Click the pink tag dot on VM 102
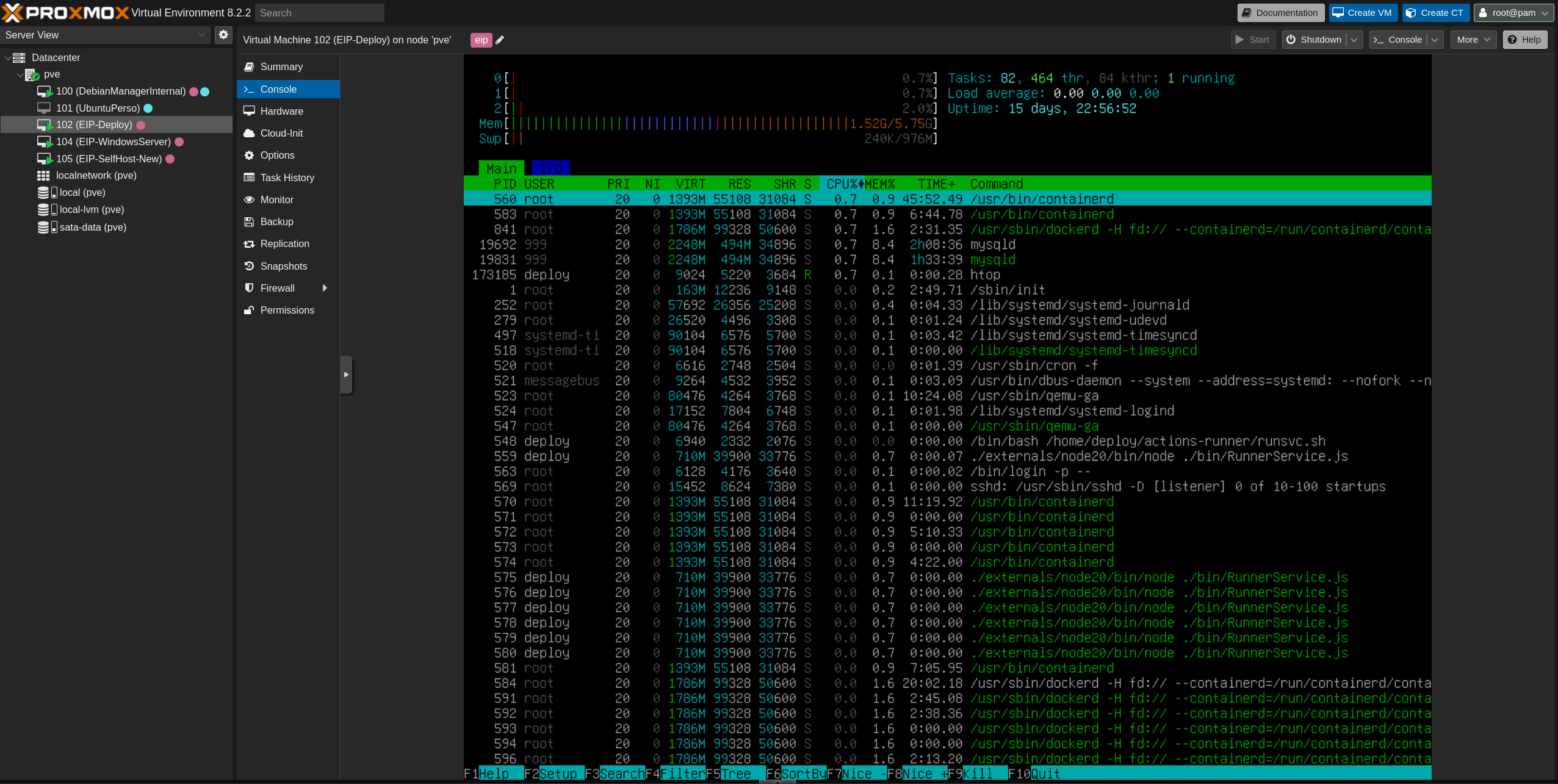Image resolution: width=1558 pixels, height=784 pixels. [141, 125]
